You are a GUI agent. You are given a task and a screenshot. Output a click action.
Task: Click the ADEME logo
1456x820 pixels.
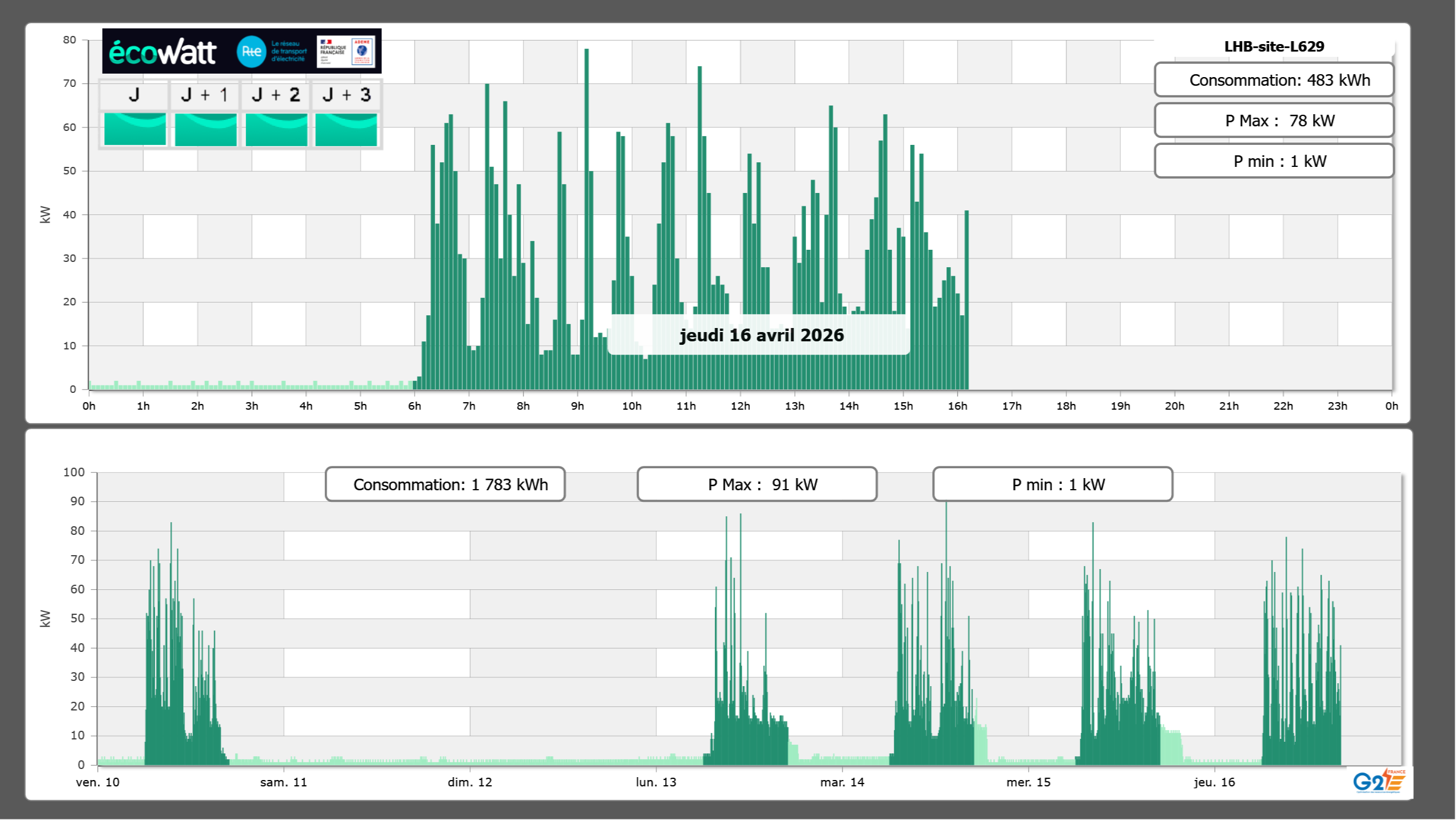(362, 52)
